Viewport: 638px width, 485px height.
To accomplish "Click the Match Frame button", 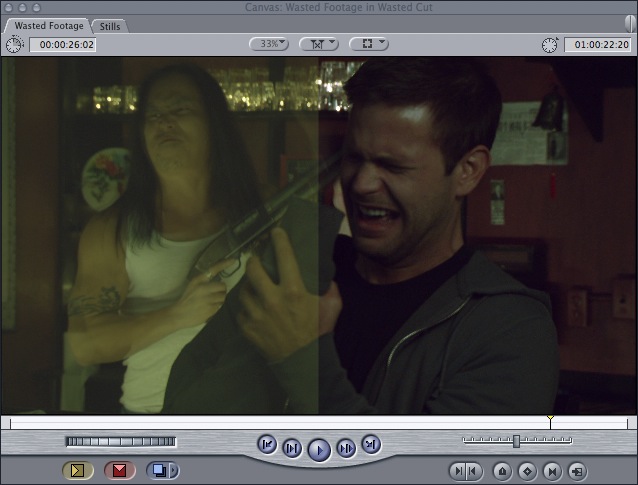I will [577, 472].
